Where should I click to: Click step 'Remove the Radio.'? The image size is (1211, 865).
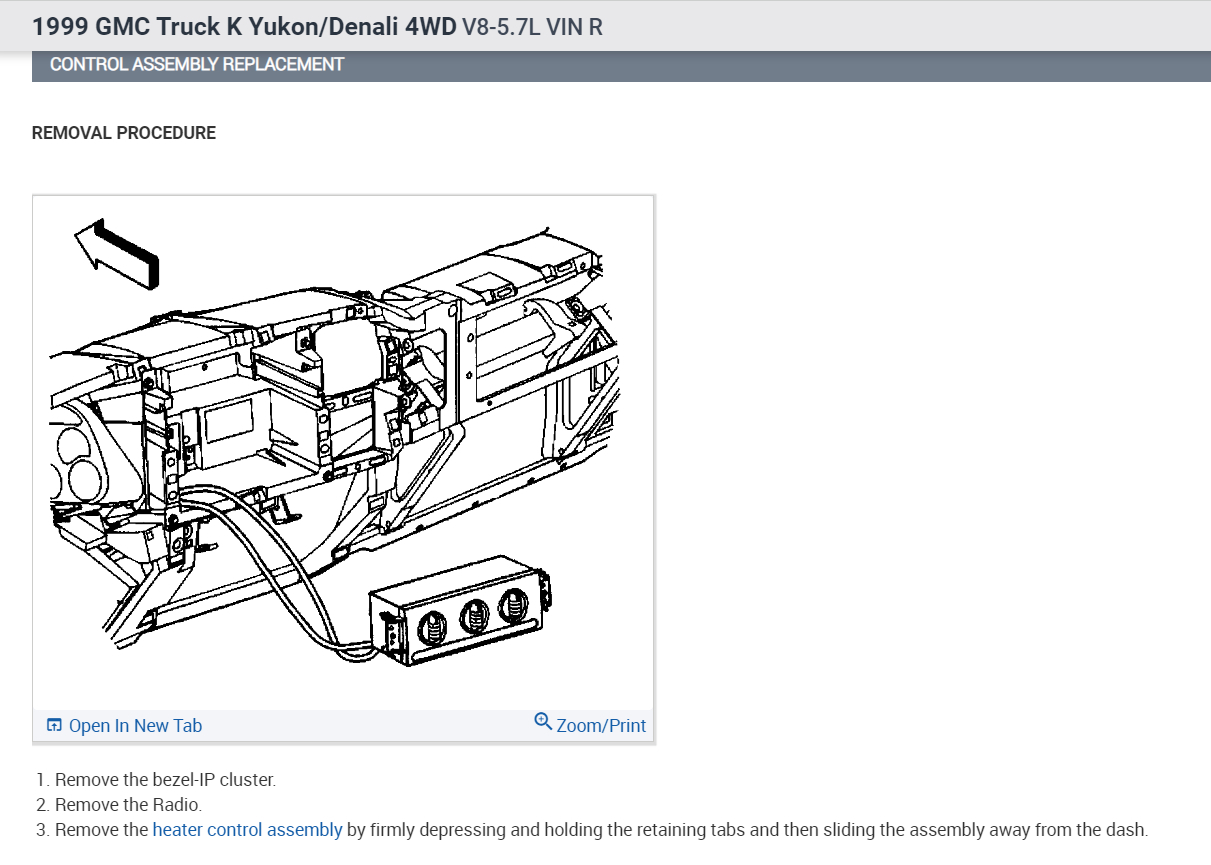coord(128,805)
